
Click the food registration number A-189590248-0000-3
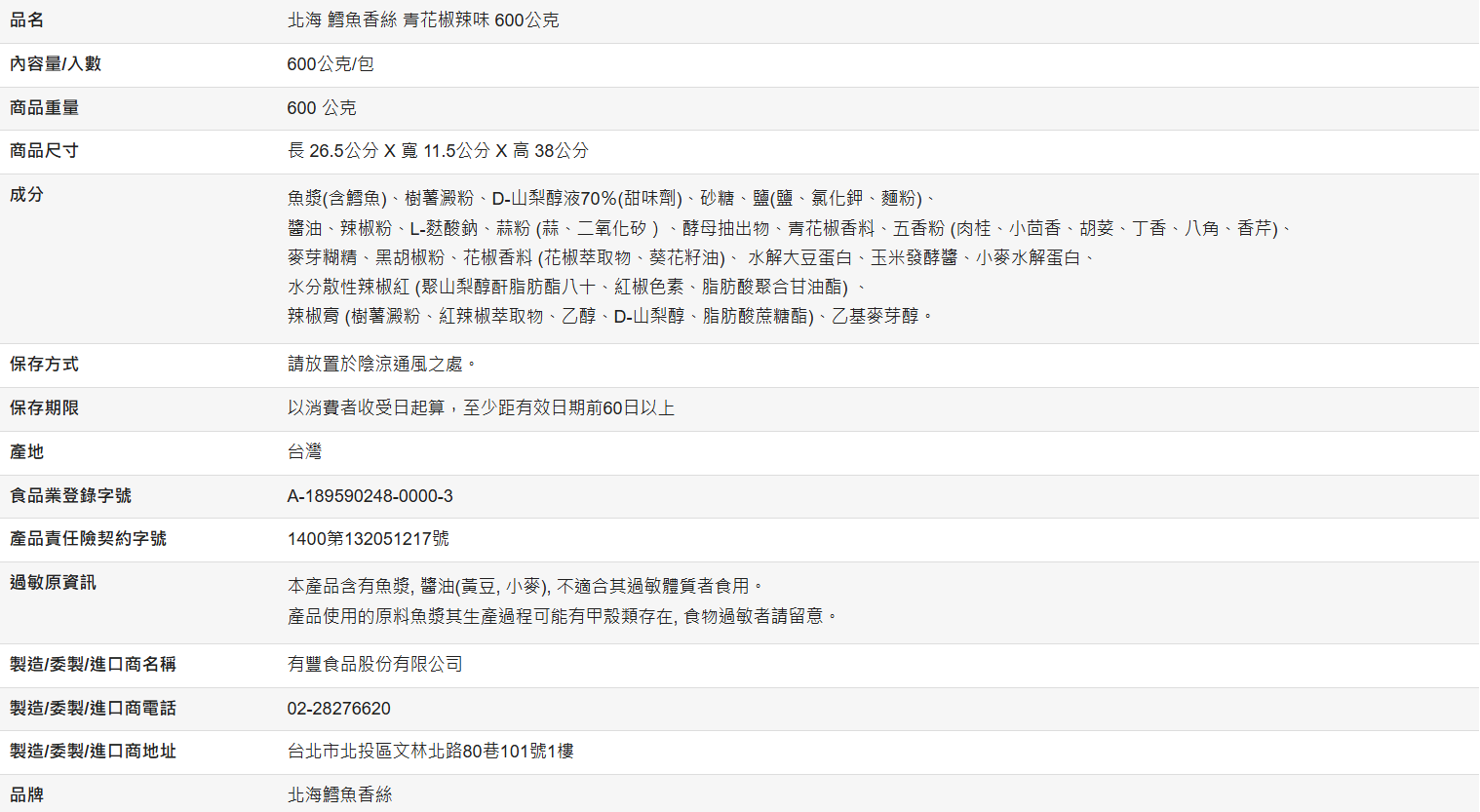tap(370, 496)
